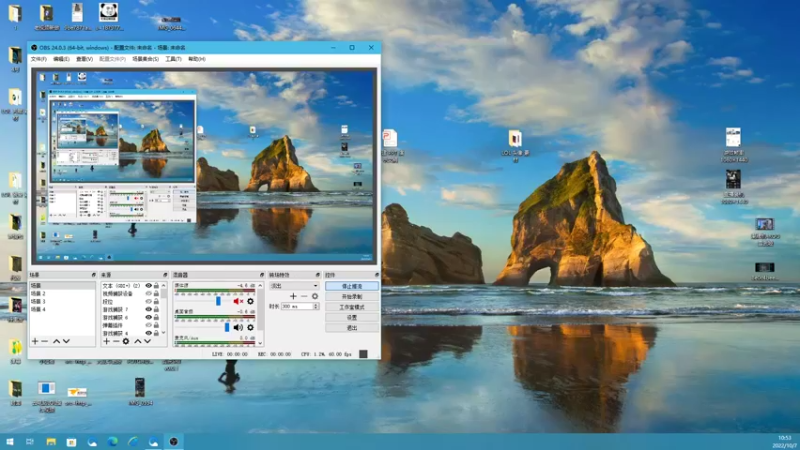The width and height of the screenshot is (800, 450).
Task: Select the red P document icon on the desktop
Action: [x=390, y=139]
